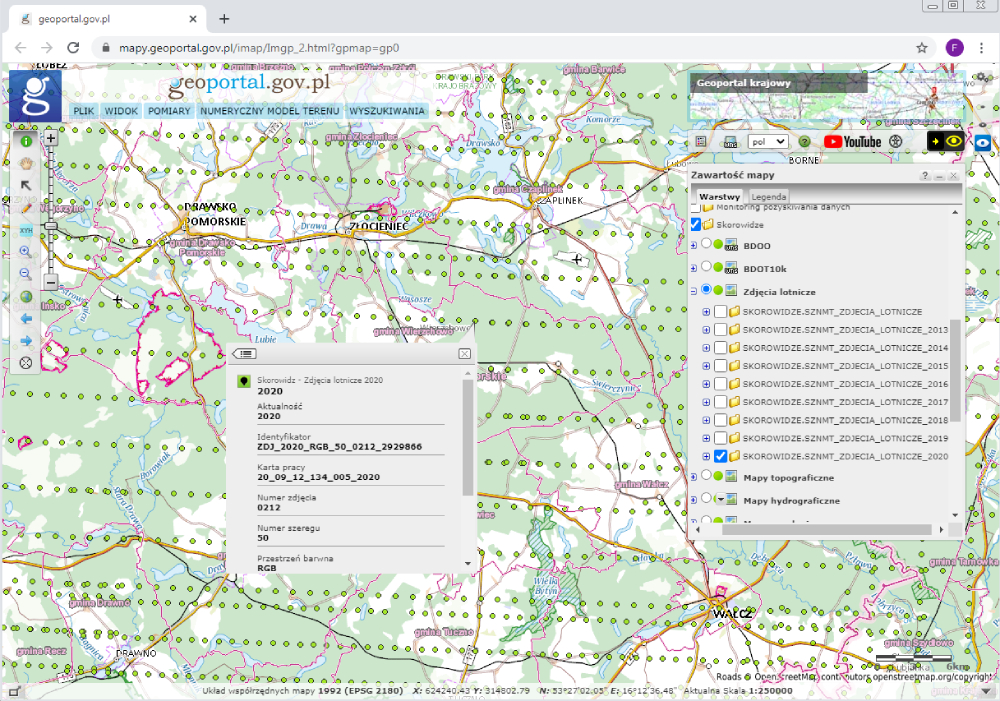The image size is (1000, 701).
Task: Choose the black arrow selection tool
Action: pyautogui.click(x=26, y=186)
